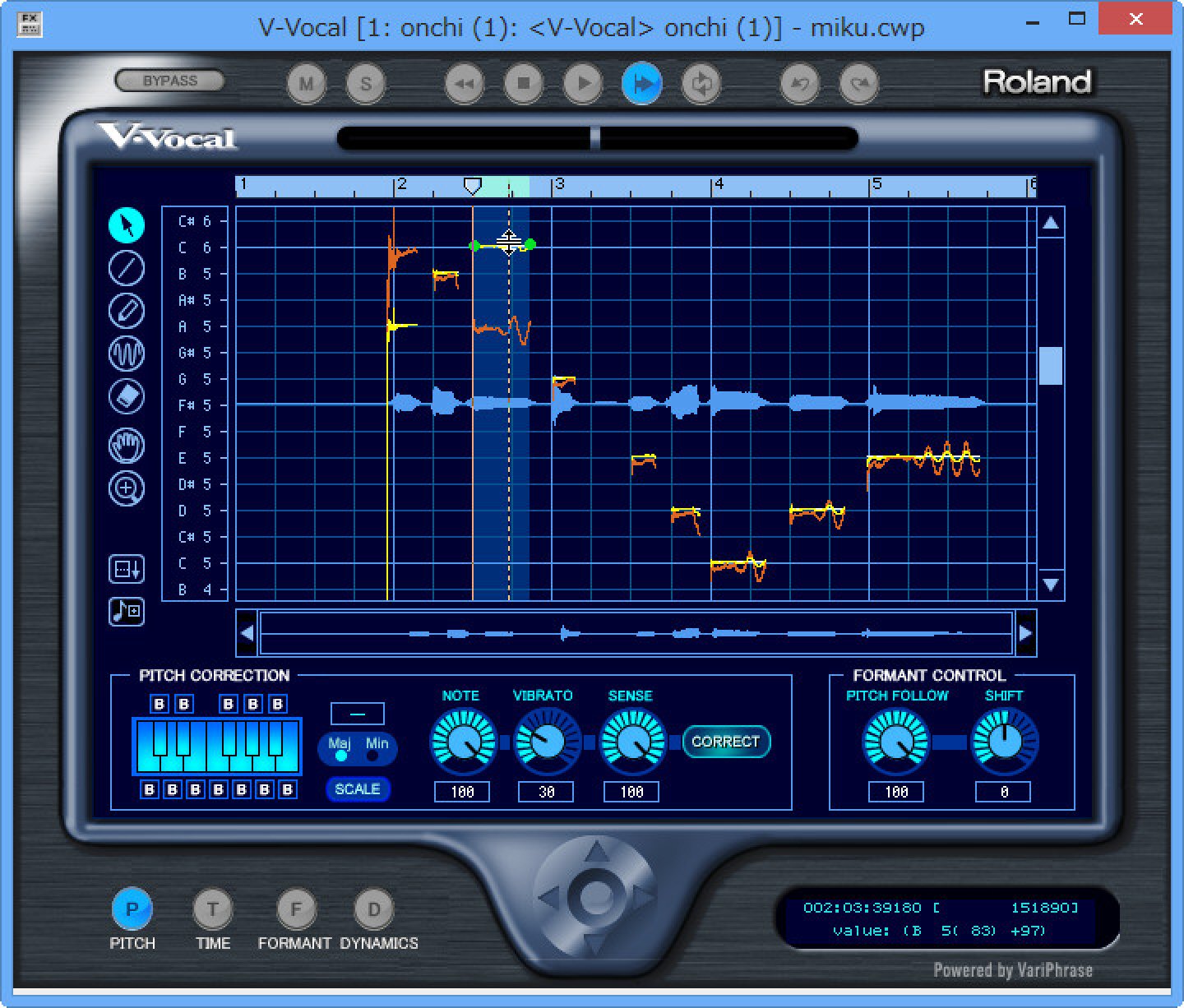Select the Zoom magnifier tool

click(127, 488)
